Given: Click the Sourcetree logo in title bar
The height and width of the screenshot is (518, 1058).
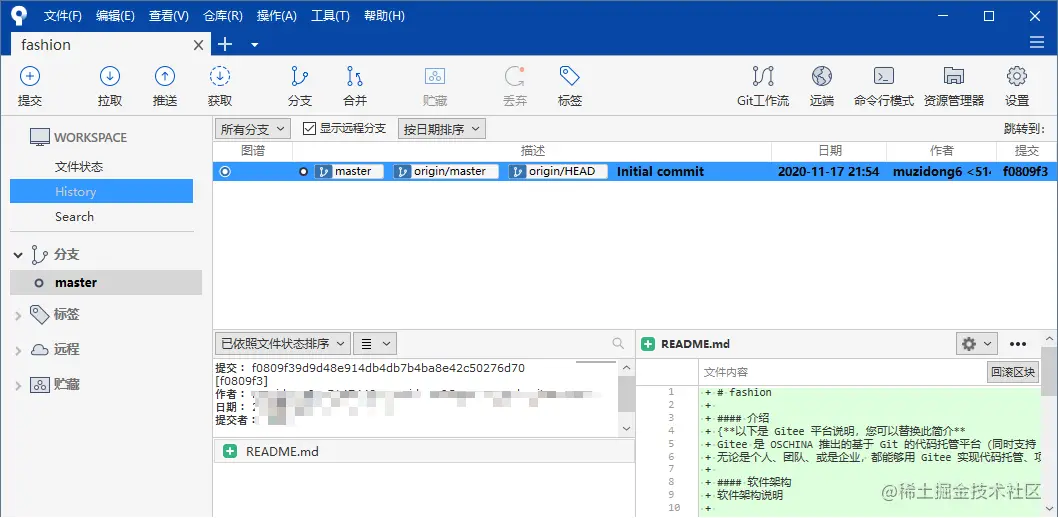Looking at the screenshot, I should [x=20, y=16].
